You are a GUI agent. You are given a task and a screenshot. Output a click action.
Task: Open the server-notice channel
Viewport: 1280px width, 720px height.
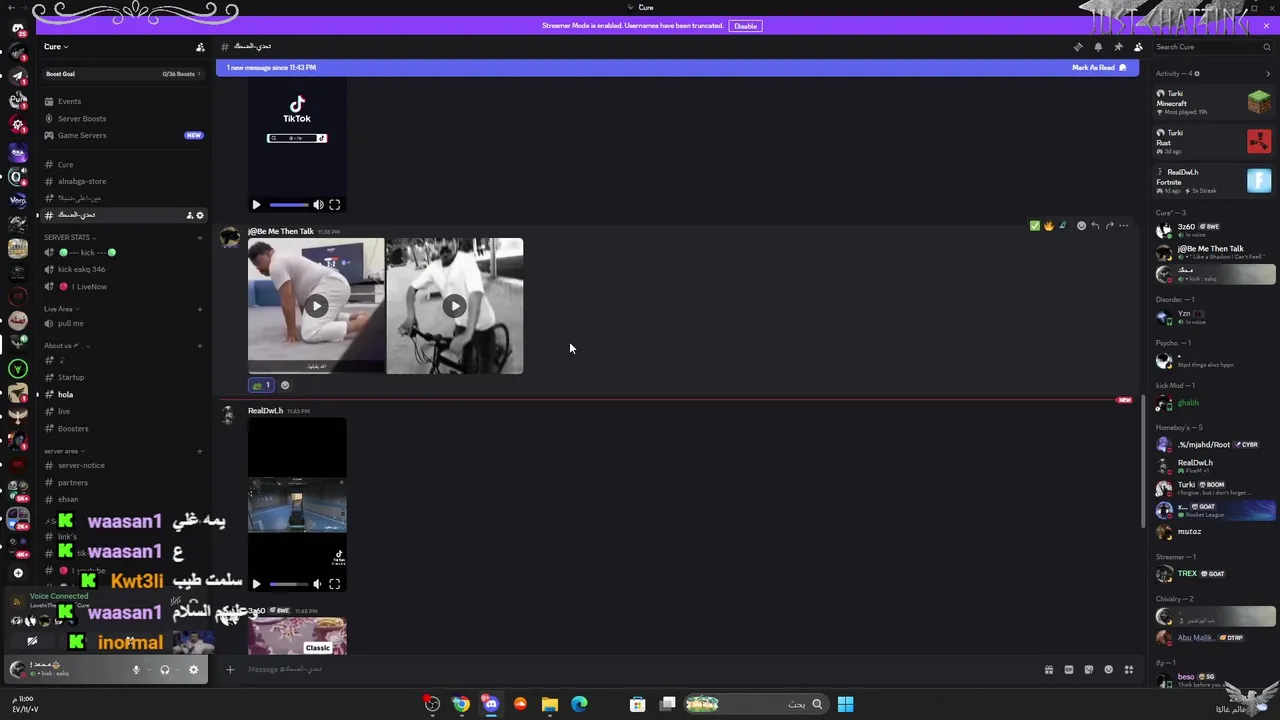(x=81, y=465)
